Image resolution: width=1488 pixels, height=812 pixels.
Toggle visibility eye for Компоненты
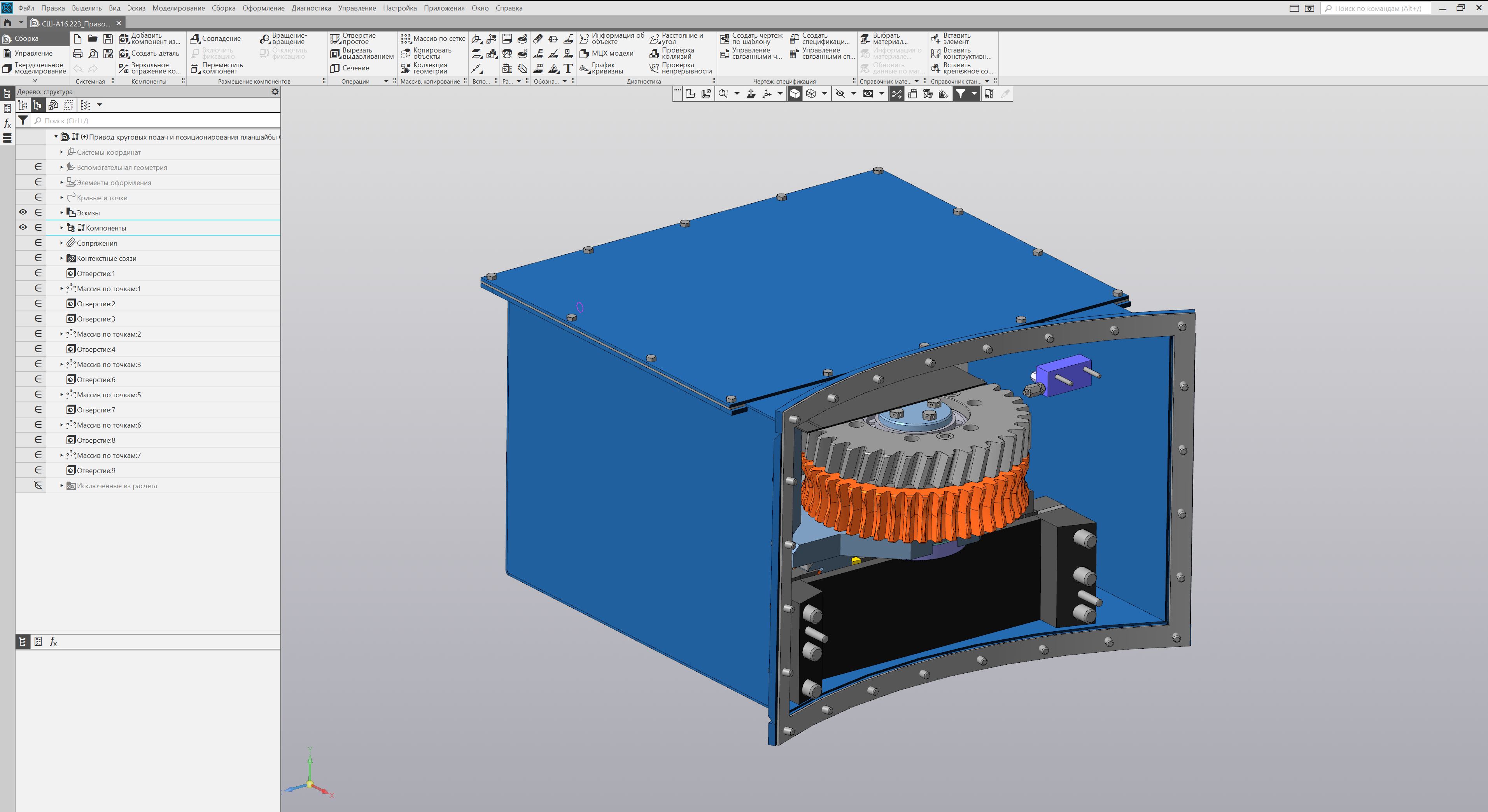[23, 227]
